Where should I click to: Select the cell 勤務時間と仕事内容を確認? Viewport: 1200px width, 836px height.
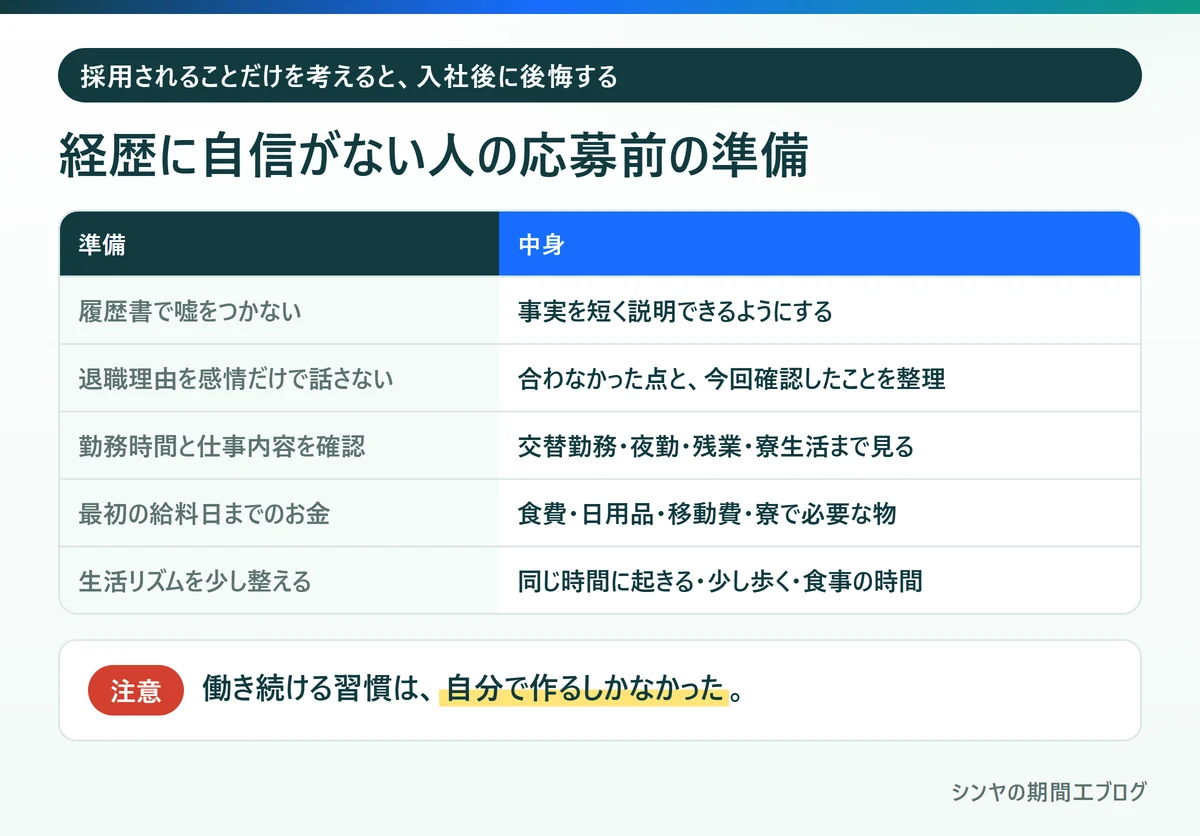pos(279,446)
